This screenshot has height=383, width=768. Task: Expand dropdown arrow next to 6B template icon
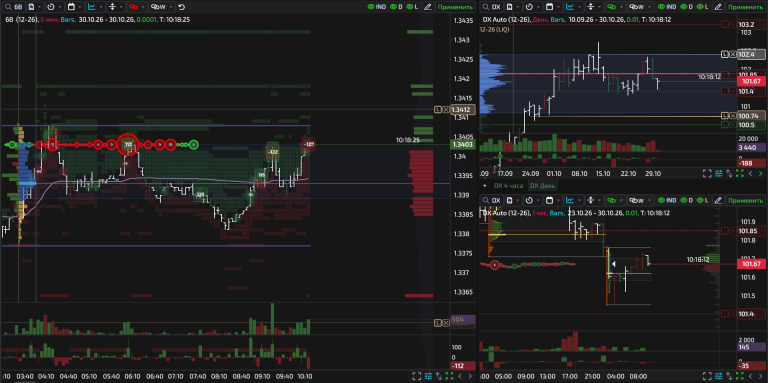[40, 7]
